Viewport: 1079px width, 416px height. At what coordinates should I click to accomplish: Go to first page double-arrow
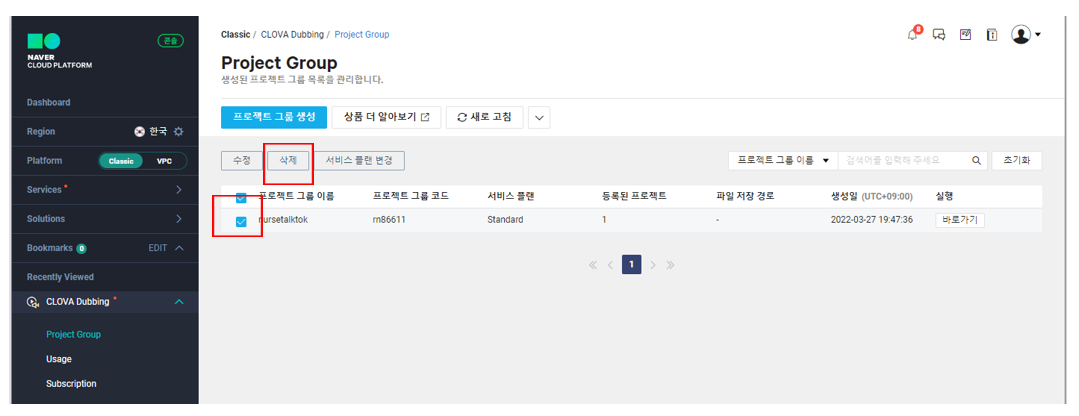(593, 265)
